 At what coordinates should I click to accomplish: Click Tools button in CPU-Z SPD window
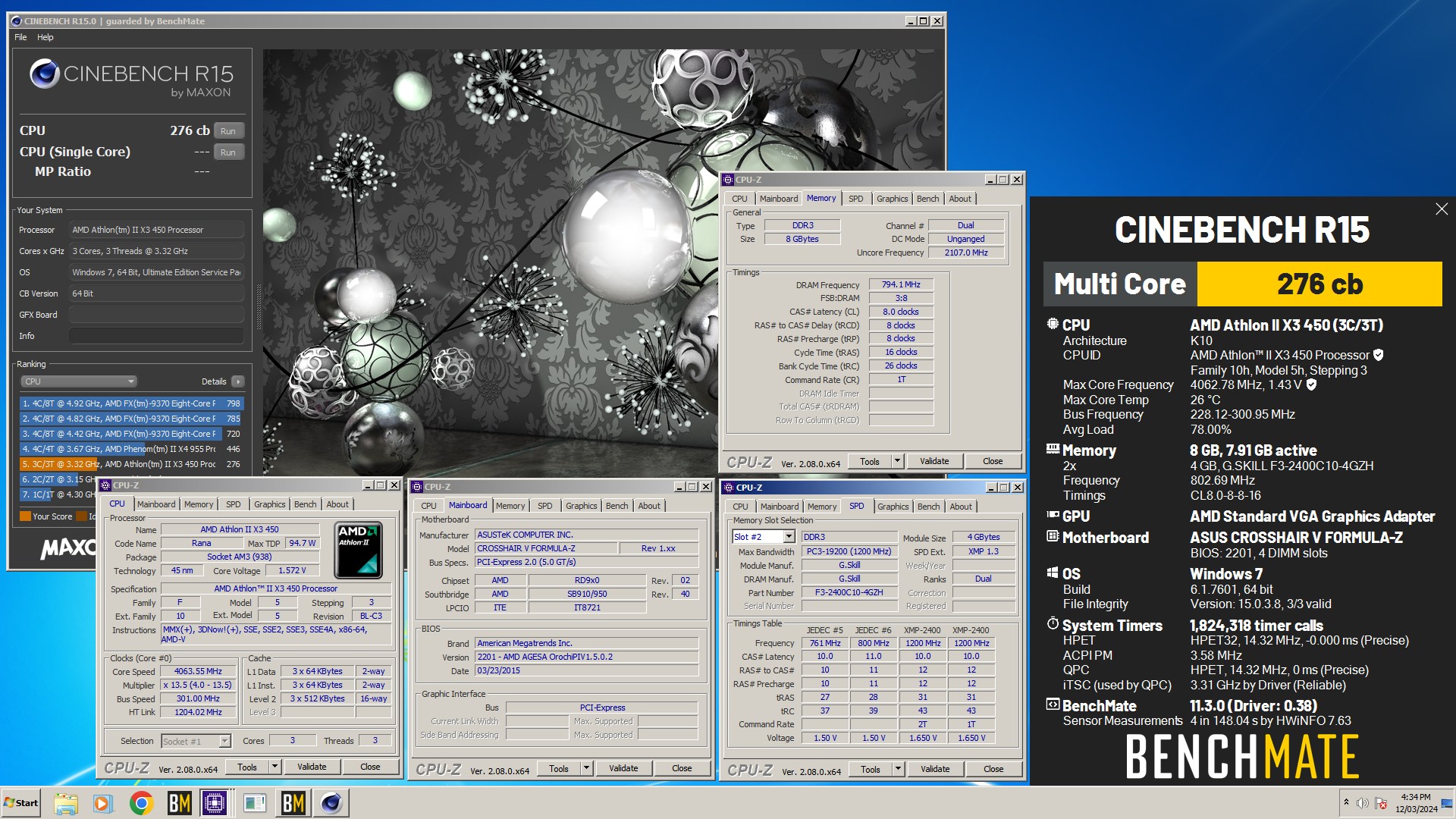[x=871, y=769]
